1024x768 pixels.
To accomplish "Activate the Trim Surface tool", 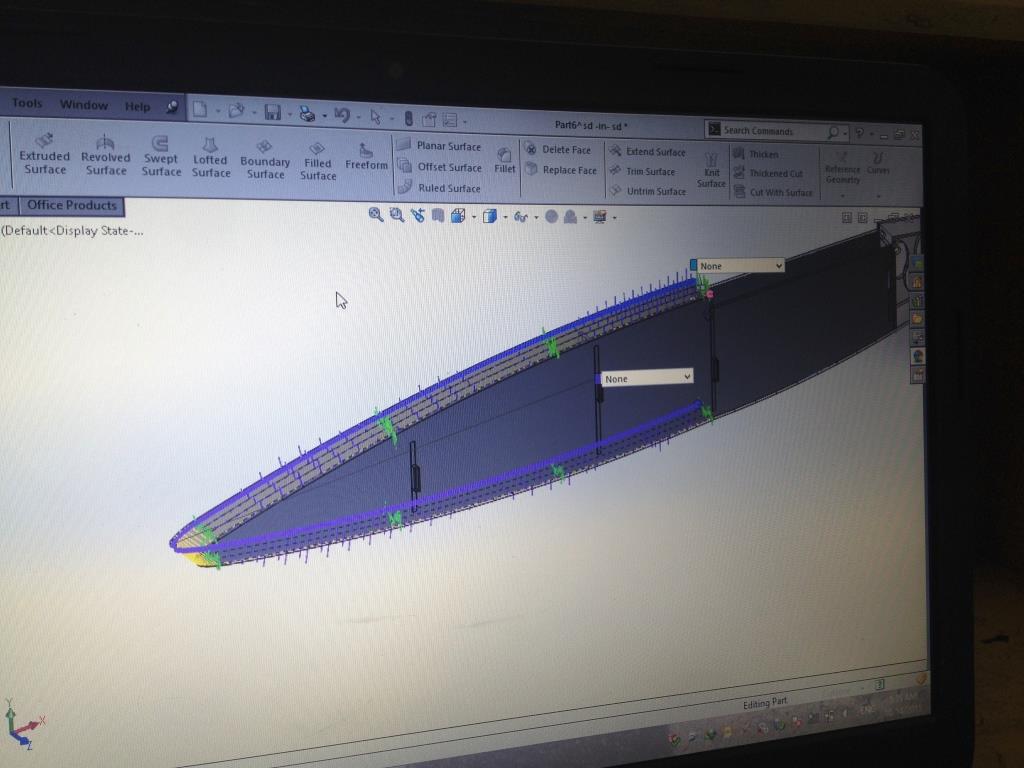I will pos(642,171).
